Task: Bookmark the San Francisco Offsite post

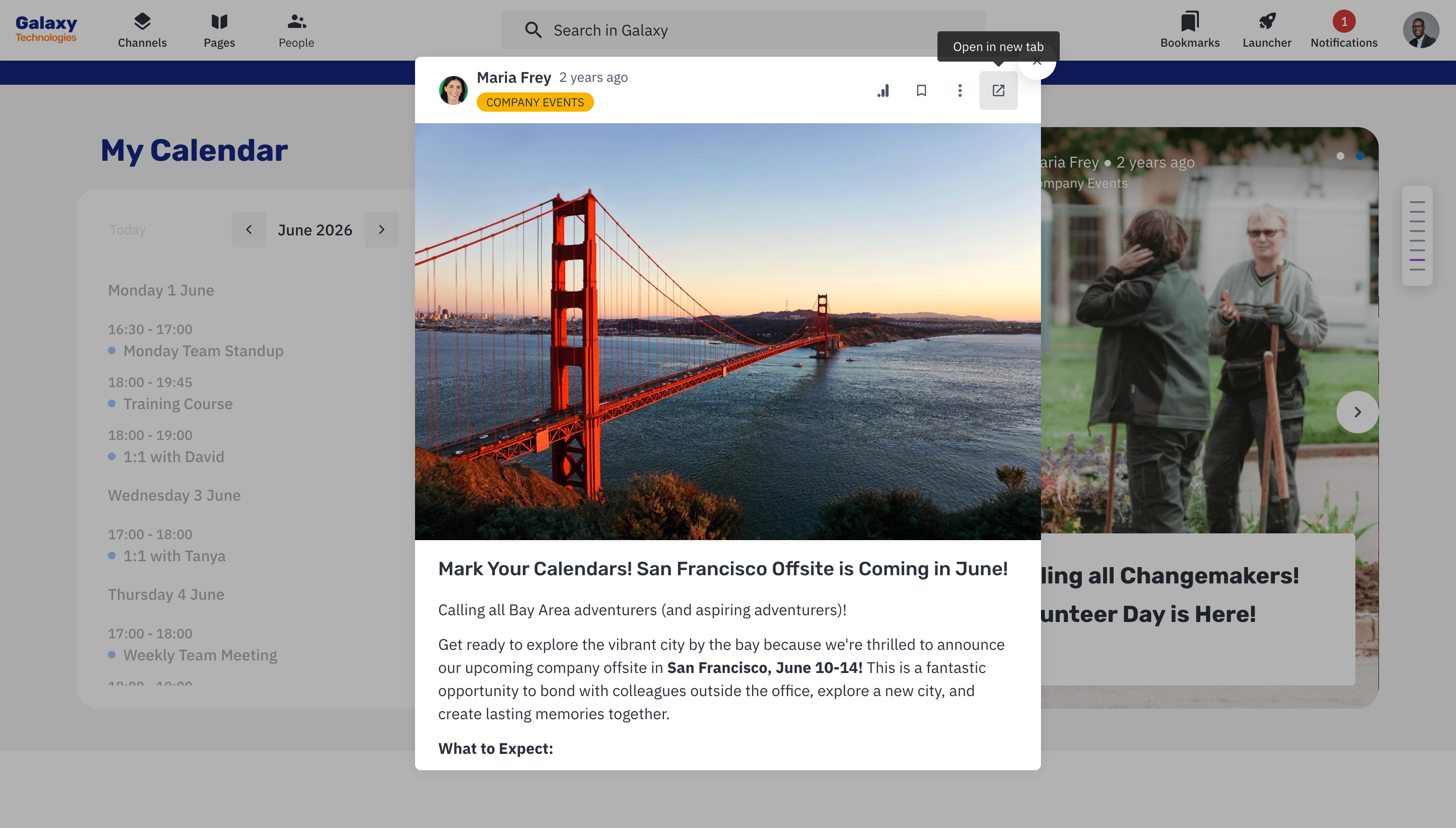Action: [922, 91]
